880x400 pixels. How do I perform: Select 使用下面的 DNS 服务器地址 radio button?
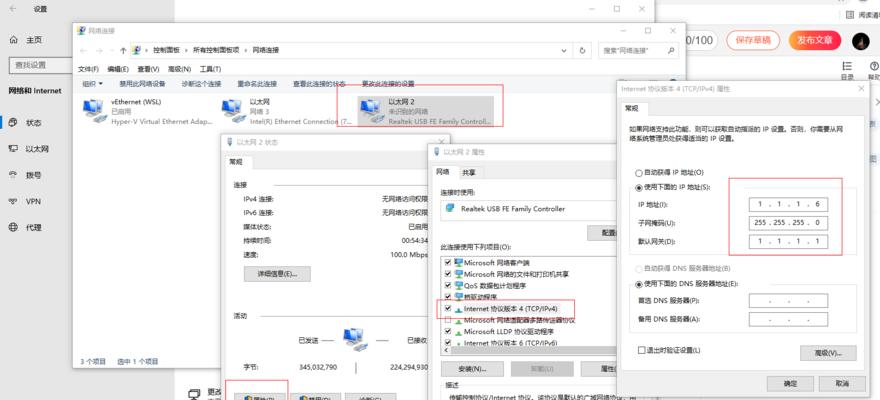638,284
